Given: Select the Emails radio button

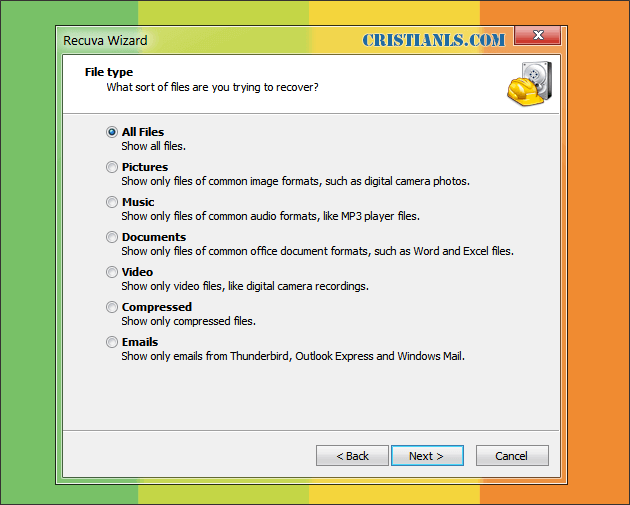Looking at the screenshot, I should coord(112,342).
